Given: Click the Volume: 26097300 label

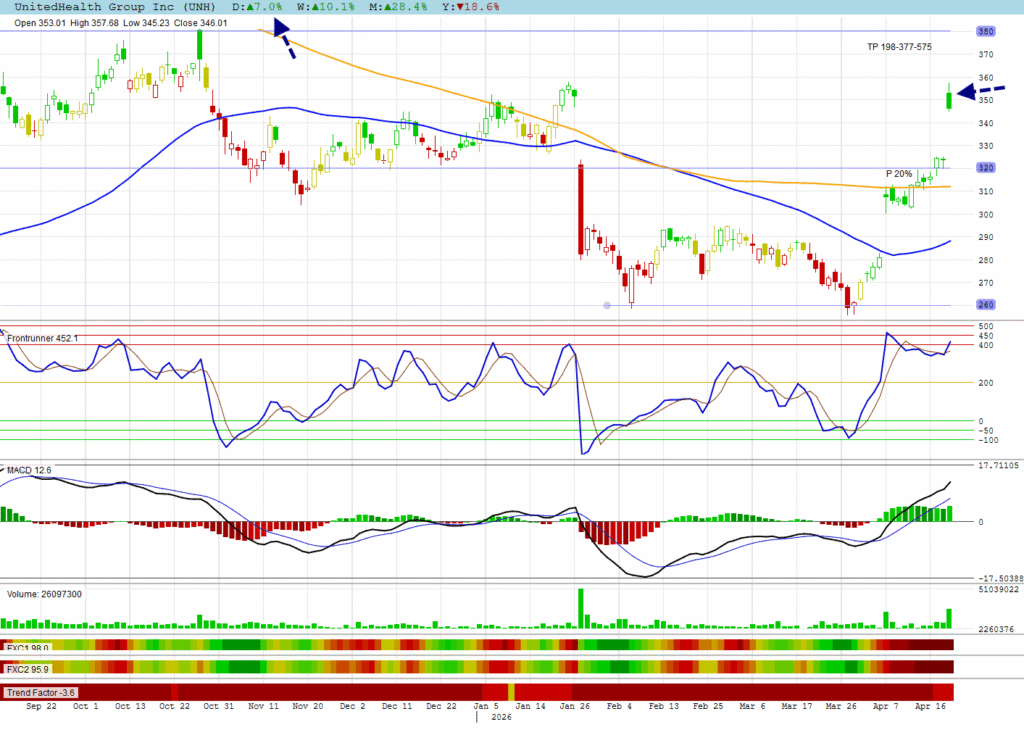Looking at the screenshot, I should 45,593.
